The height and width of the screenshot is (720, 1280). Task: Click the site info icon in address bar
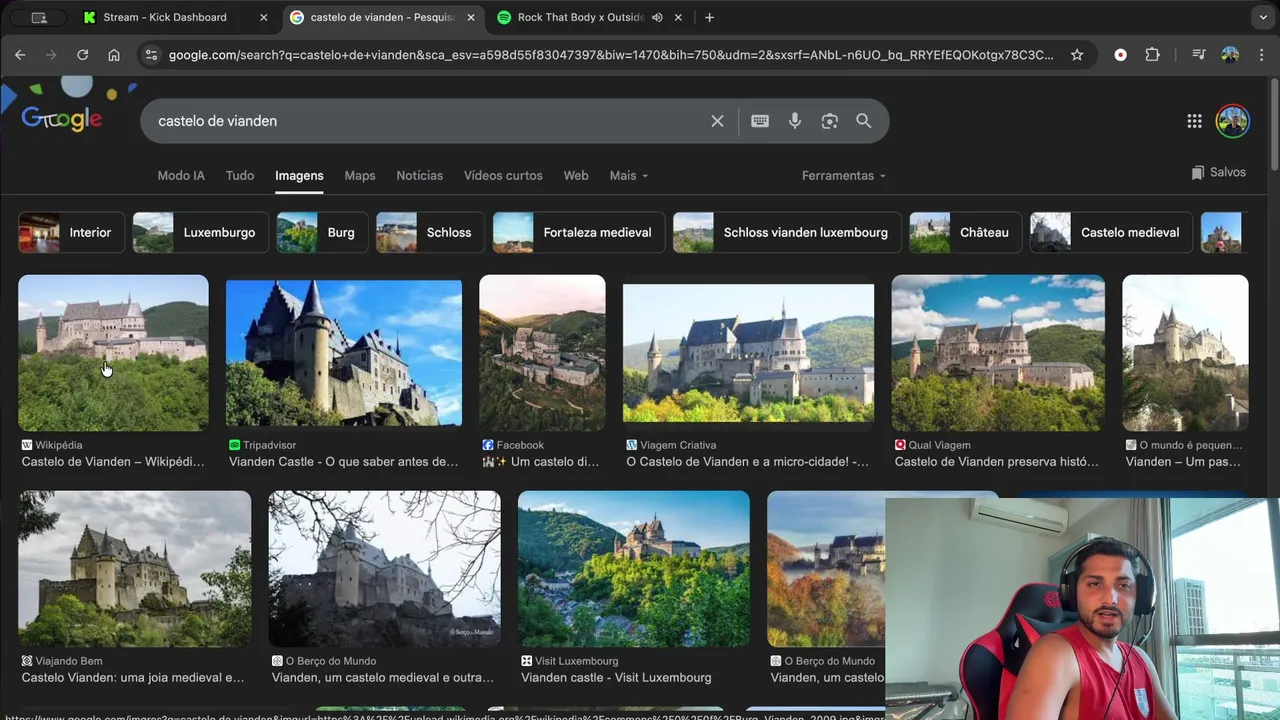(151, 55)
